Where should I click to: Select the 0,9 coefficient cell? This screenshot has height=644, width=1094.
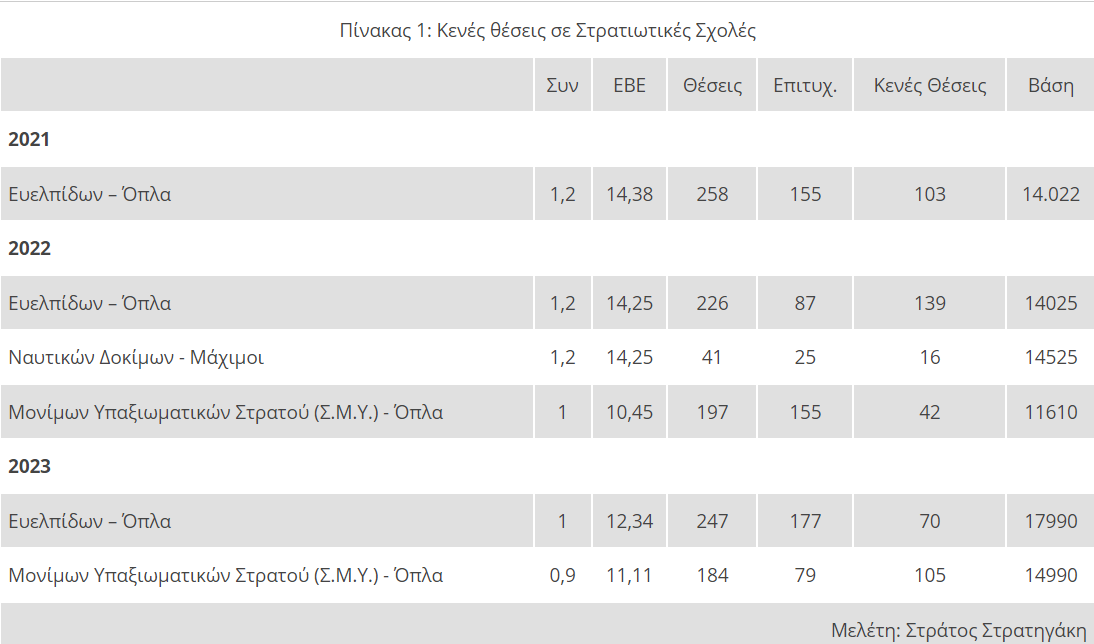(x=562, y=576)
